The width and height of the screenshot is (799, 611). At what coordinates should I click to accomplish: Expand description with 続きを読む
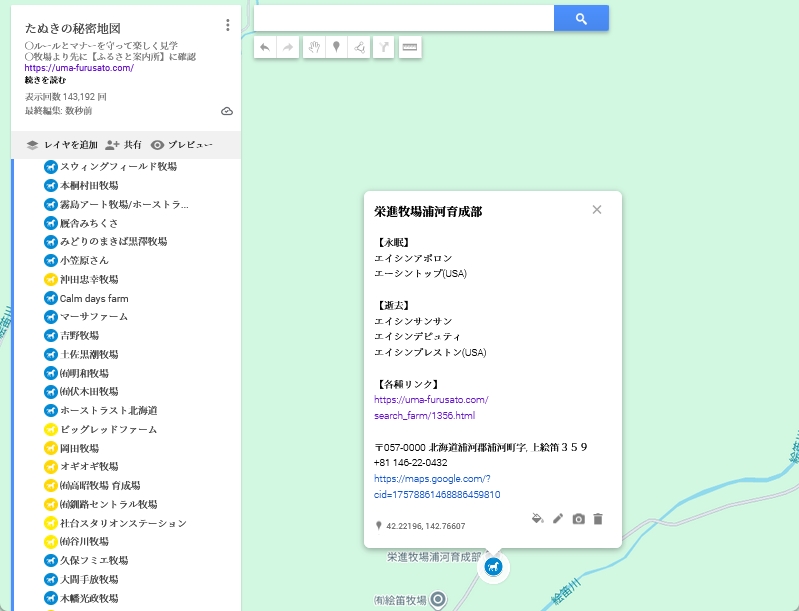click(x=46, y=80)
